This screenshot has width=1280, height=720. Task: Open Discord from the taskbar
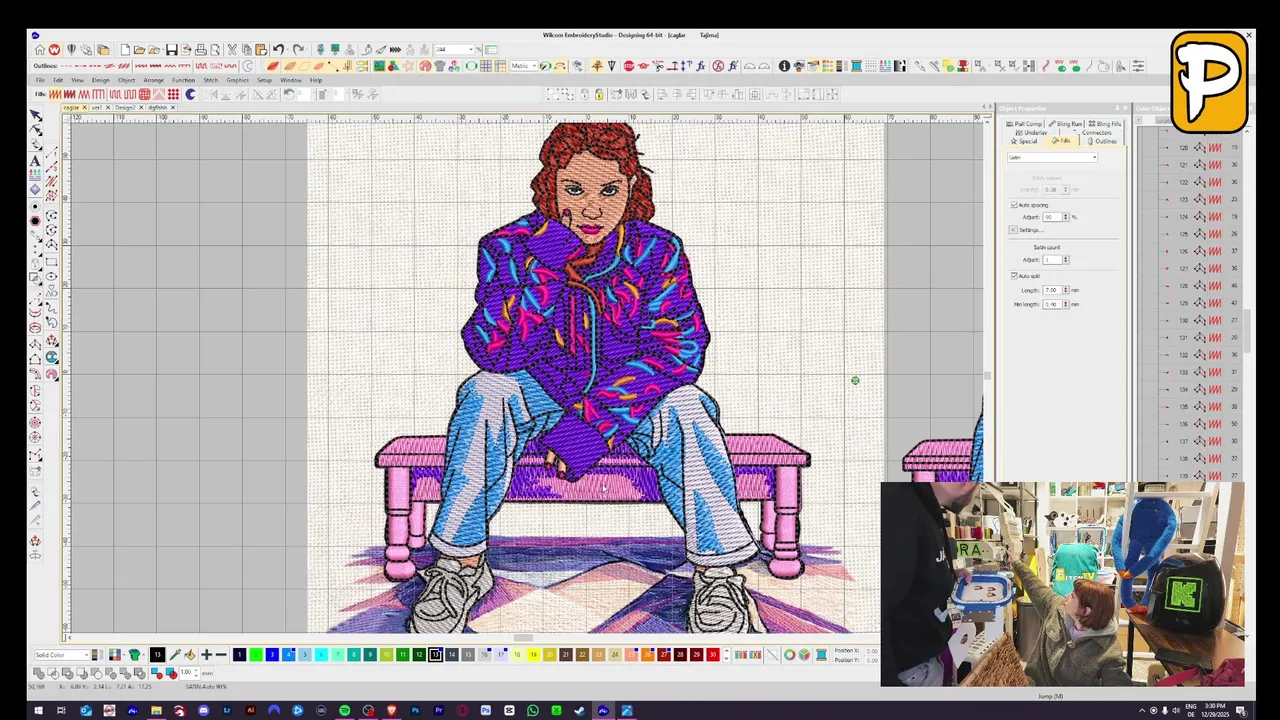coord(203,711)
